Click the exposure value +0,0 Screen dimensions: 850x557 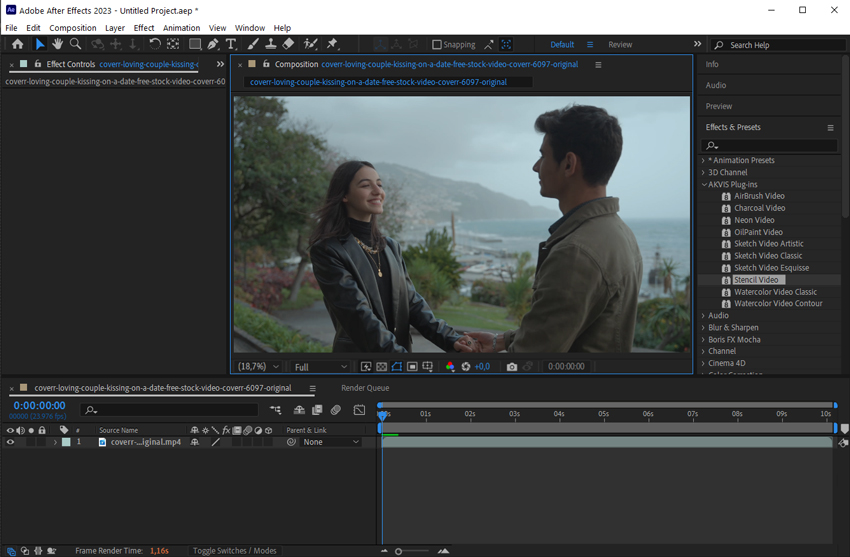(482, 367)
